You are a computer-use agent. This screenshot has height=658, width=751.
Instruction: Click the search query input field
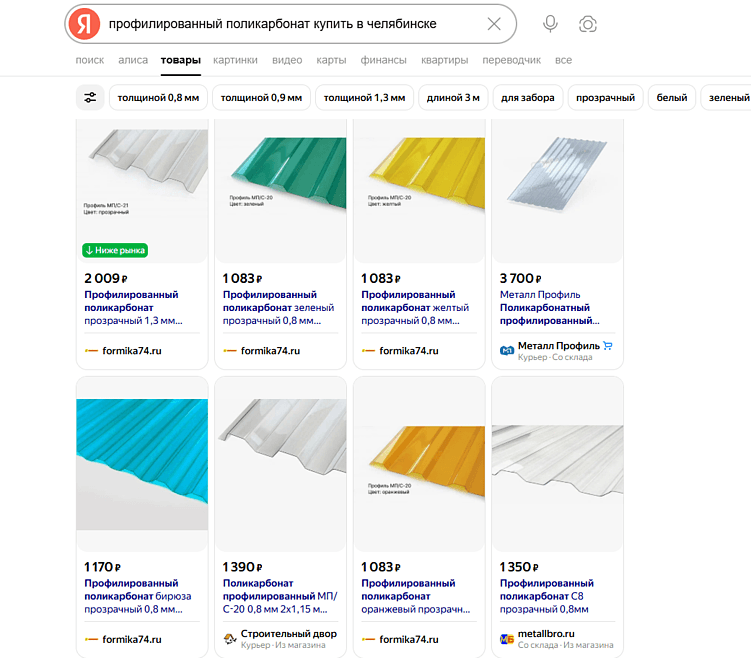(x=290, y=24)
